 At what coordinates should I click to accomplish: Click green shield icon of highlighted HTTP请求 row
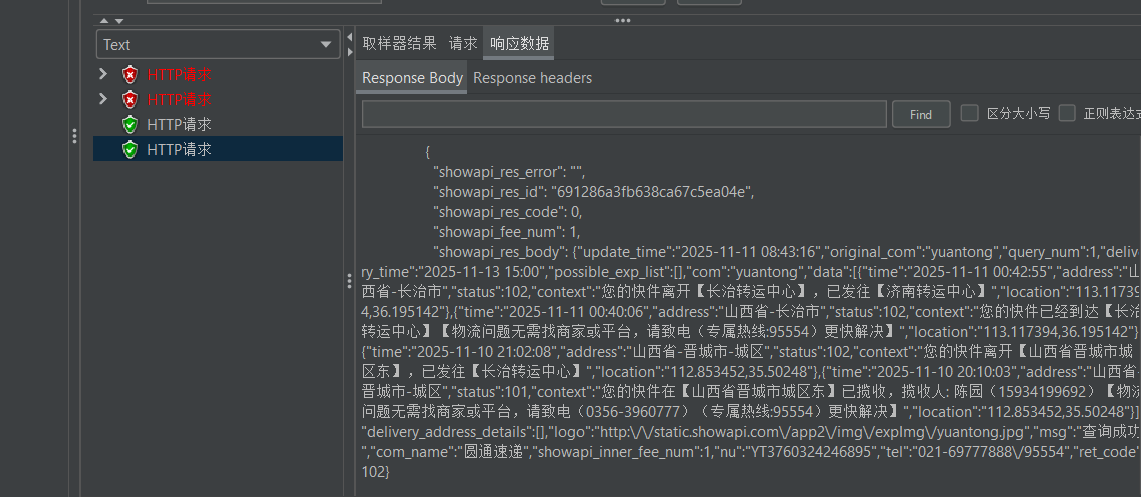coord(130,148)
